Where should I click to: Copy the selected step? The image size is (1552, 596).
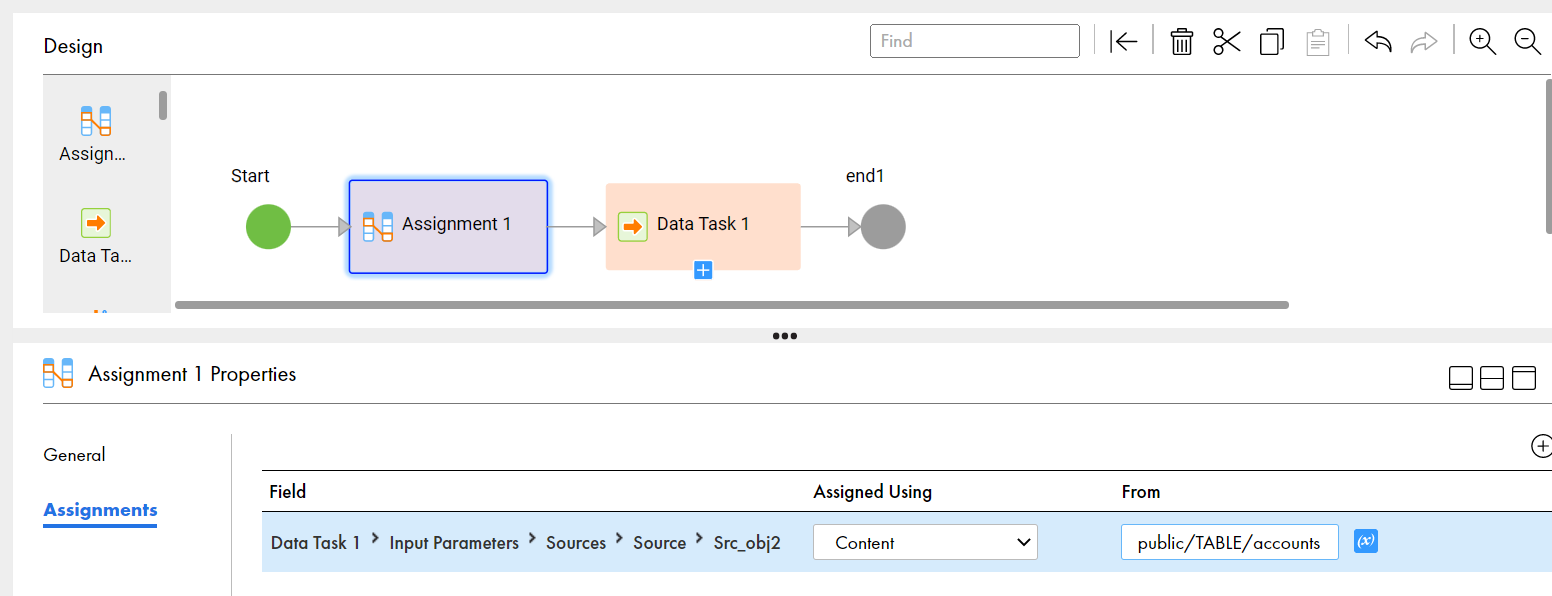(1272, 41)
